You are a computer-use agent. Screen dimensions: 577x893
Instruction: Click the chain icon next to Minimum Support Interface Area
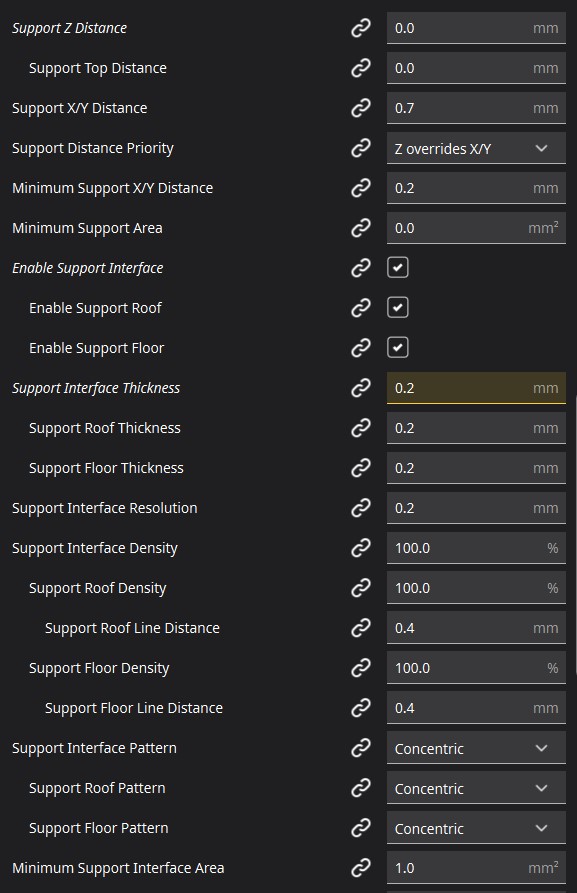[361, 868]
